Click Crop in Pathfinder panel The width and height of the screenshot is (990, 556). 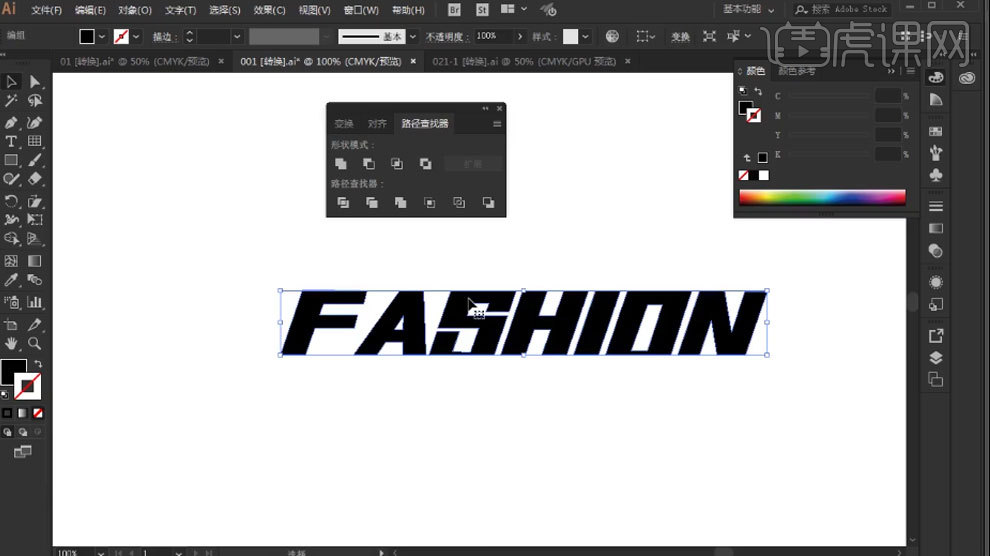tap(429, 203)
